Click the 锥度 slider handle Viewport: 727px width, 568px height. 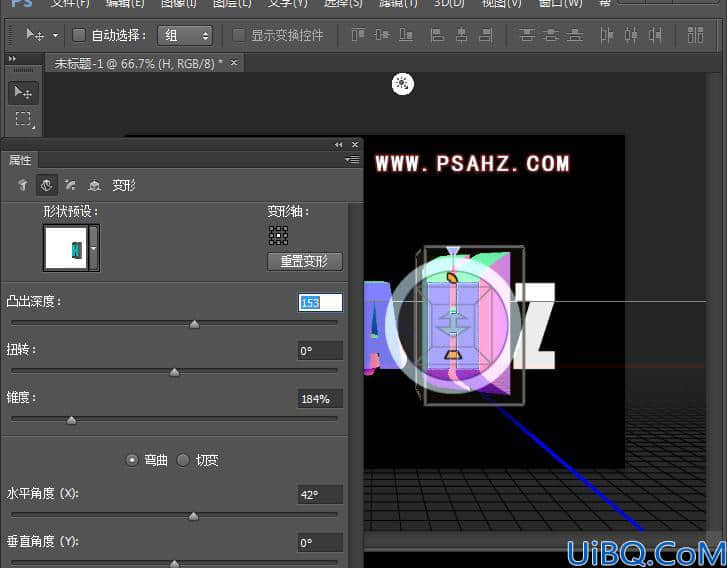[x=71, y=420]
